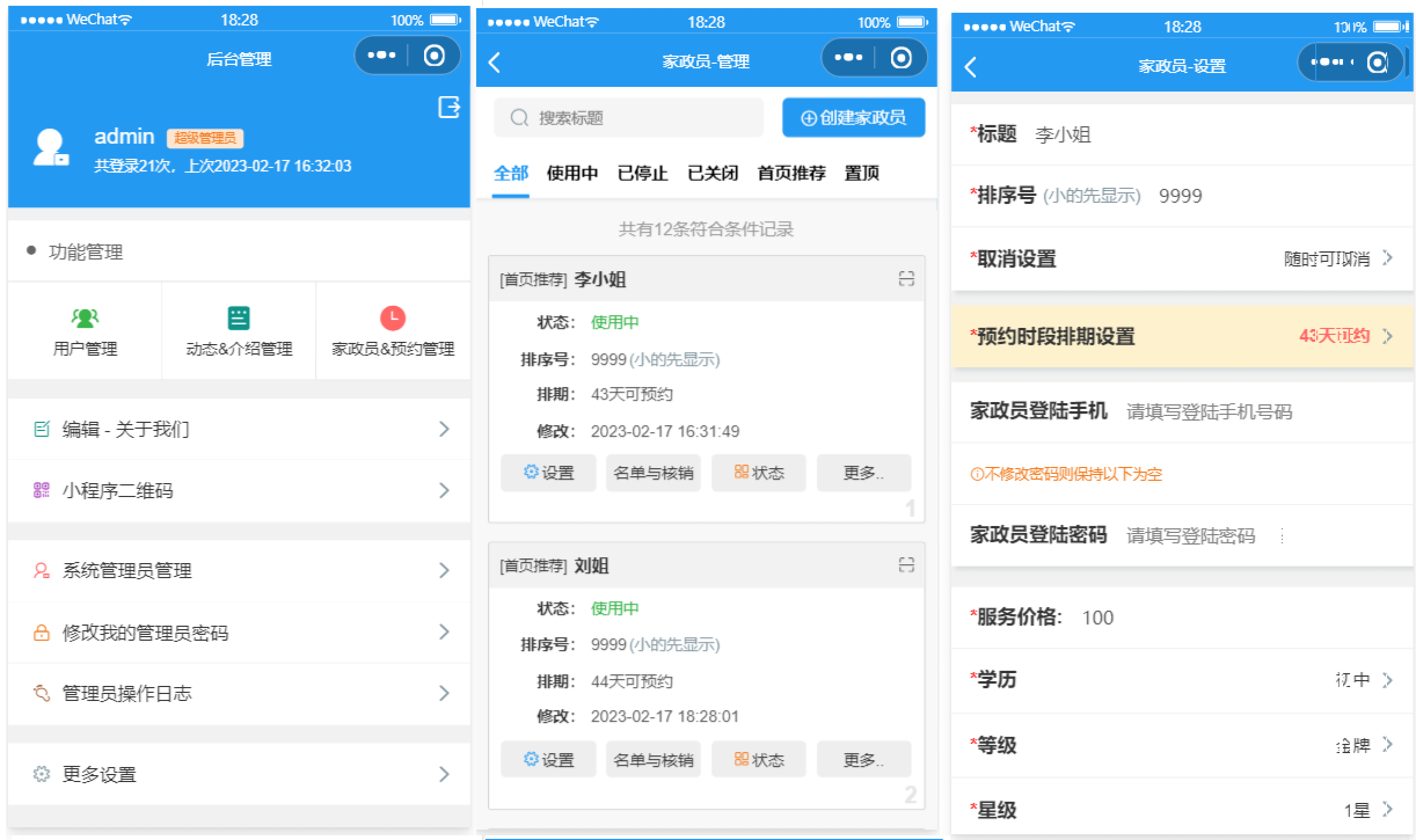Click the admin avatar icon

point(50,147)
